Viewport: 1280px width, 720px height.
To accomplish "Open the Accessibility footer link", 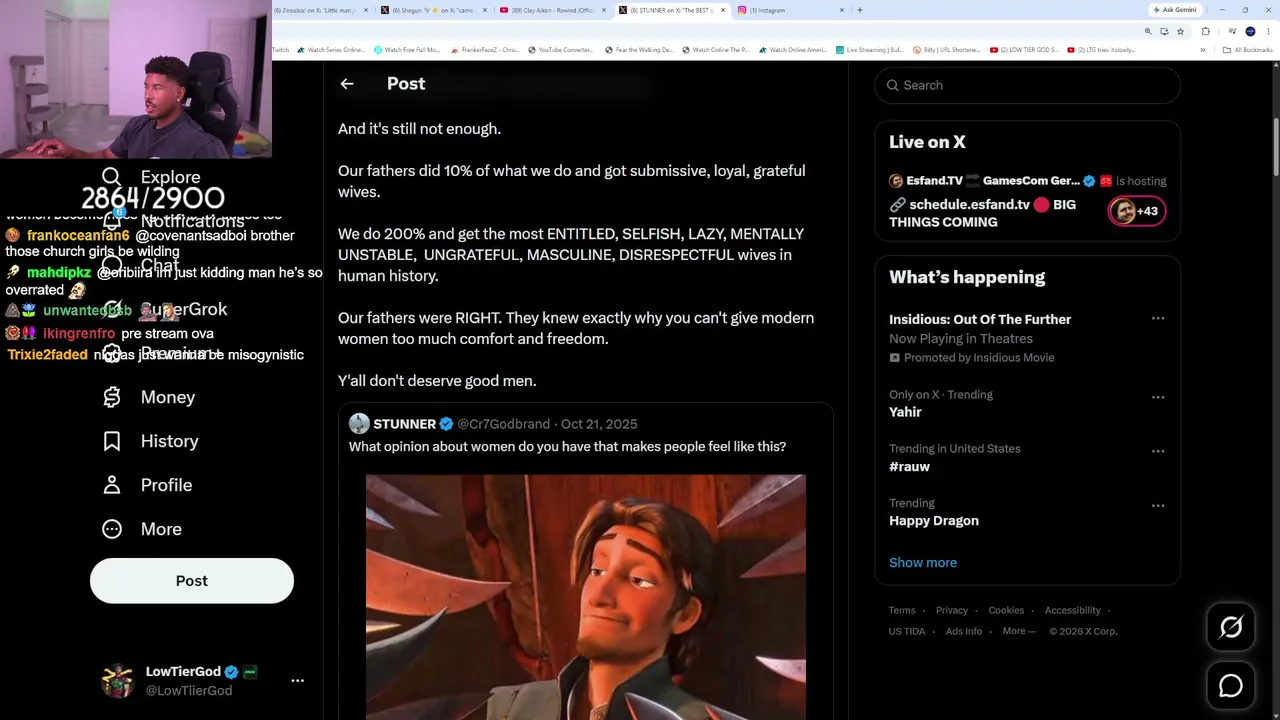I will click(x=1073, y=610).
